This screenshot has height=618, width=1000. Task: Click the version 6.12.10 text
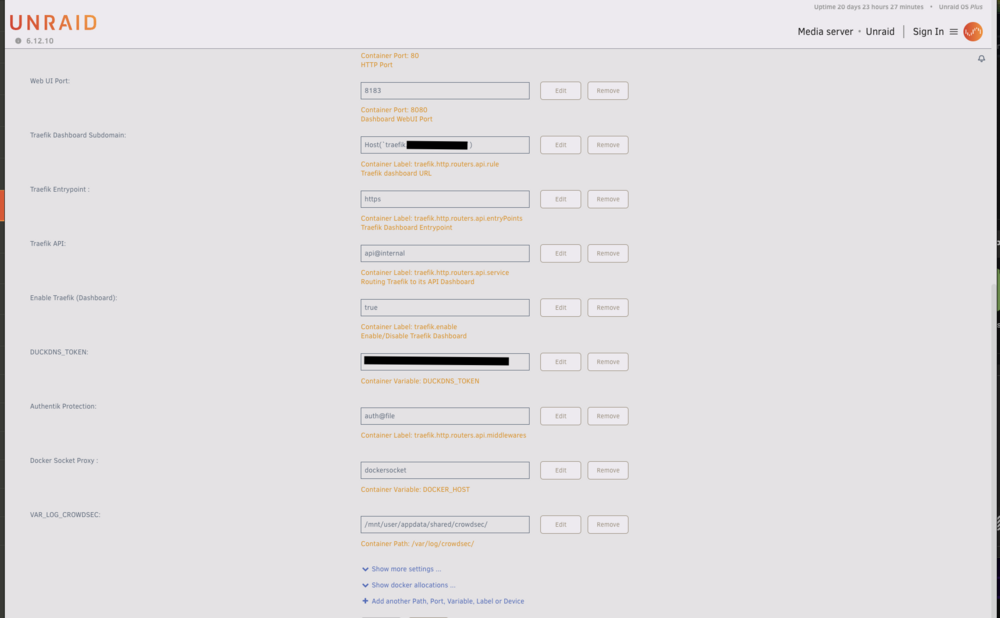[x=40, y=41]
